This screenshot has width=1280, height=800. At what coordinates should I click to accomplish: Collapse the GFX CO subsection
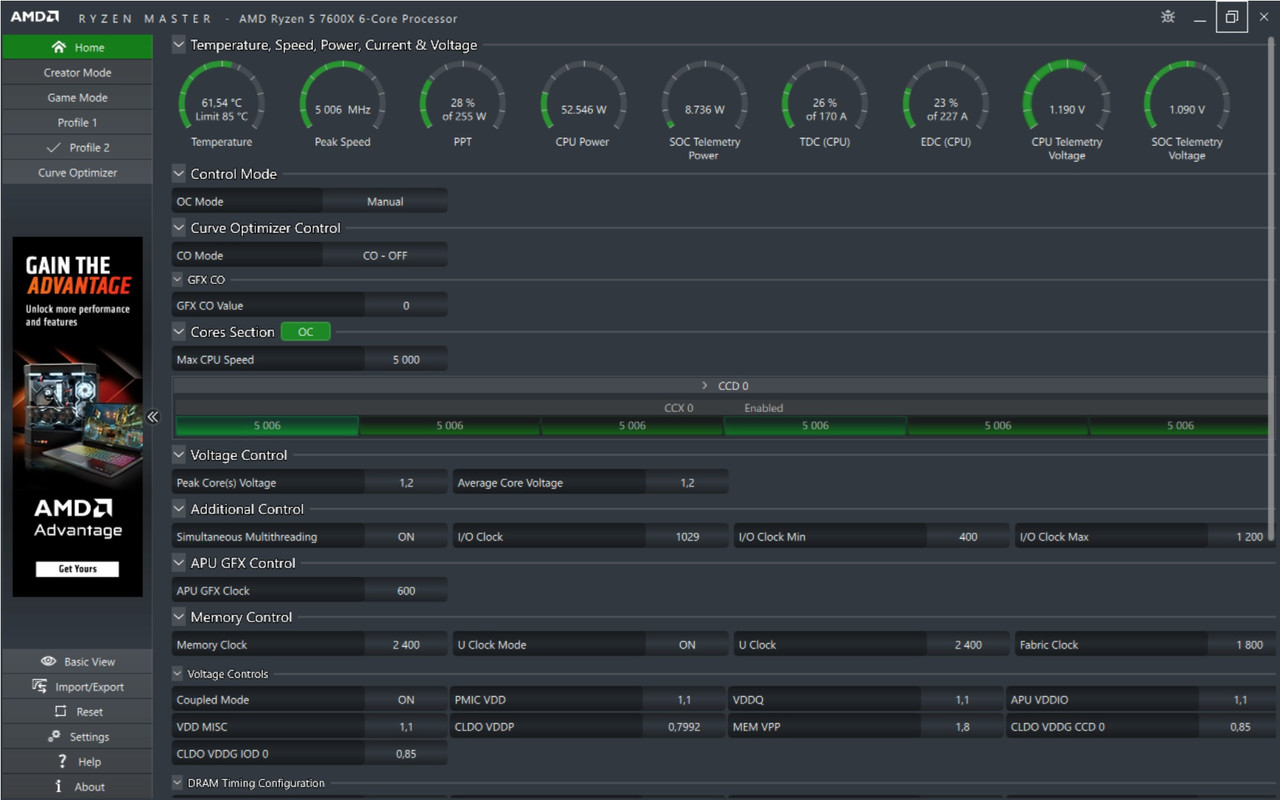pos(178,280)
